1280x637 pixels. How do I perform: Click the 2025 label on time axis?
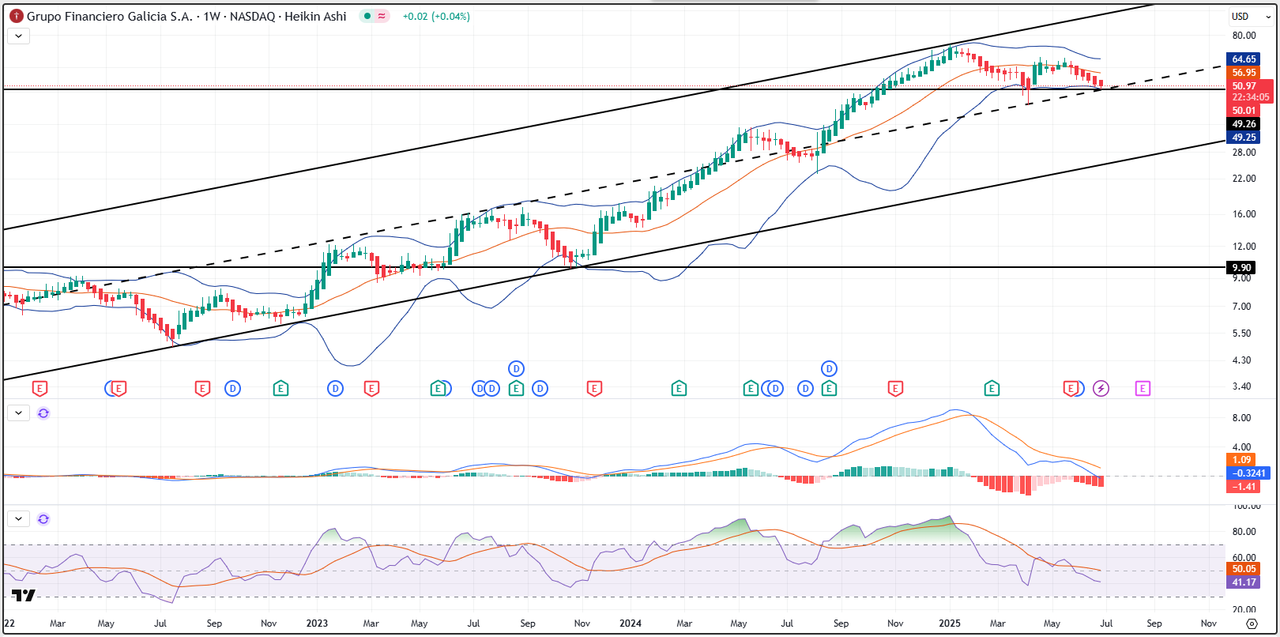[950, 622]
